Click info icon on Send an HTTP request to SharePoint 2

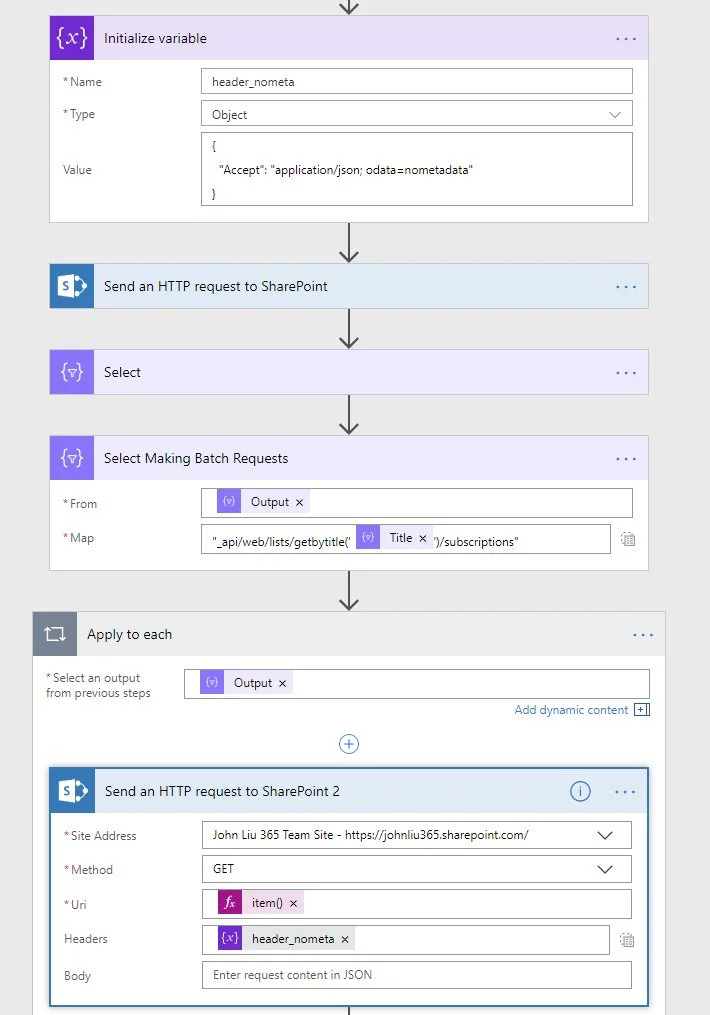pos(580,791)
